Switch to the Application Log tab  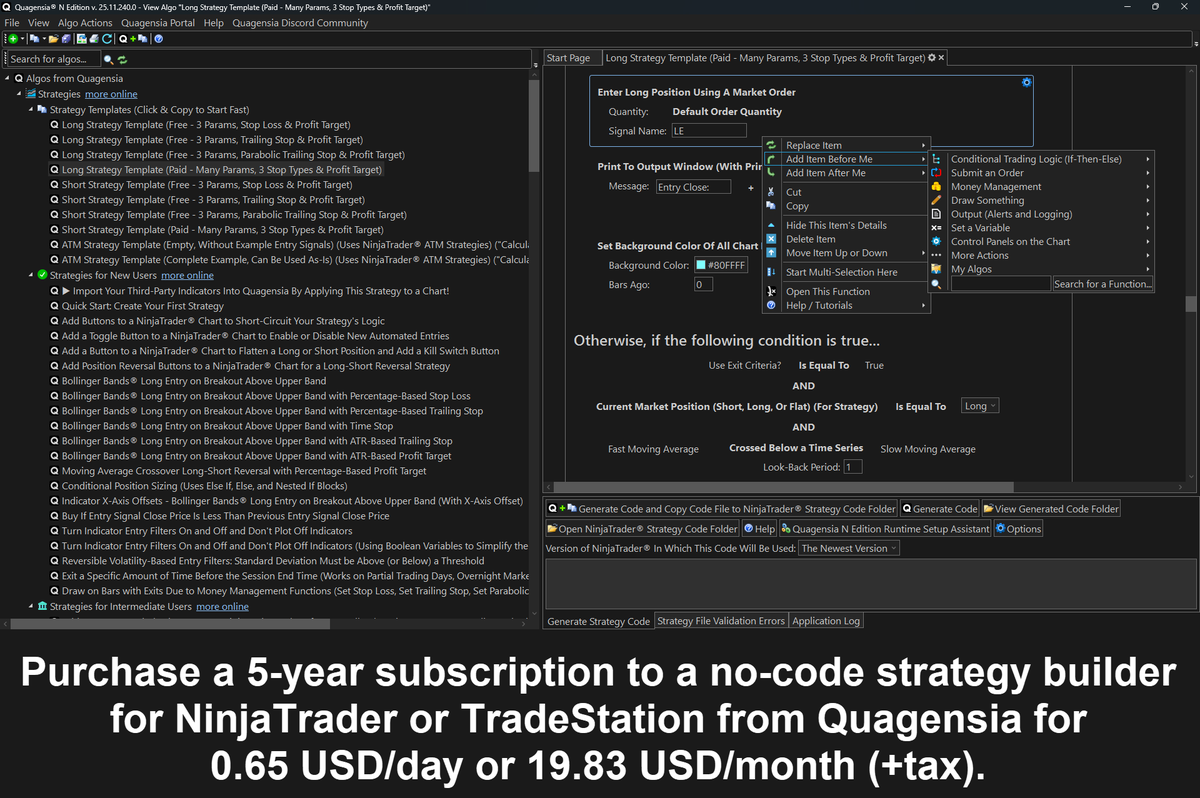pos(825,621)
